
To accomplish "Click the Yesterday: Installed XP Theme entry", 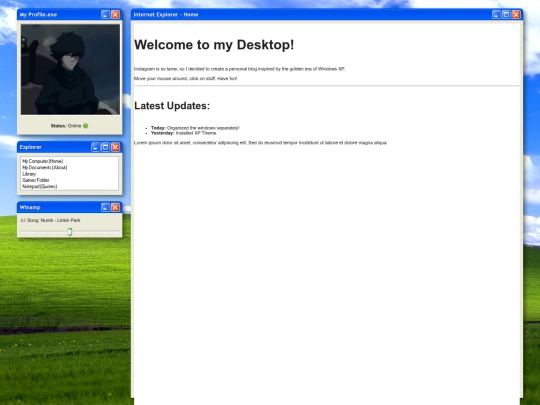I will click(x=184, y=133).
